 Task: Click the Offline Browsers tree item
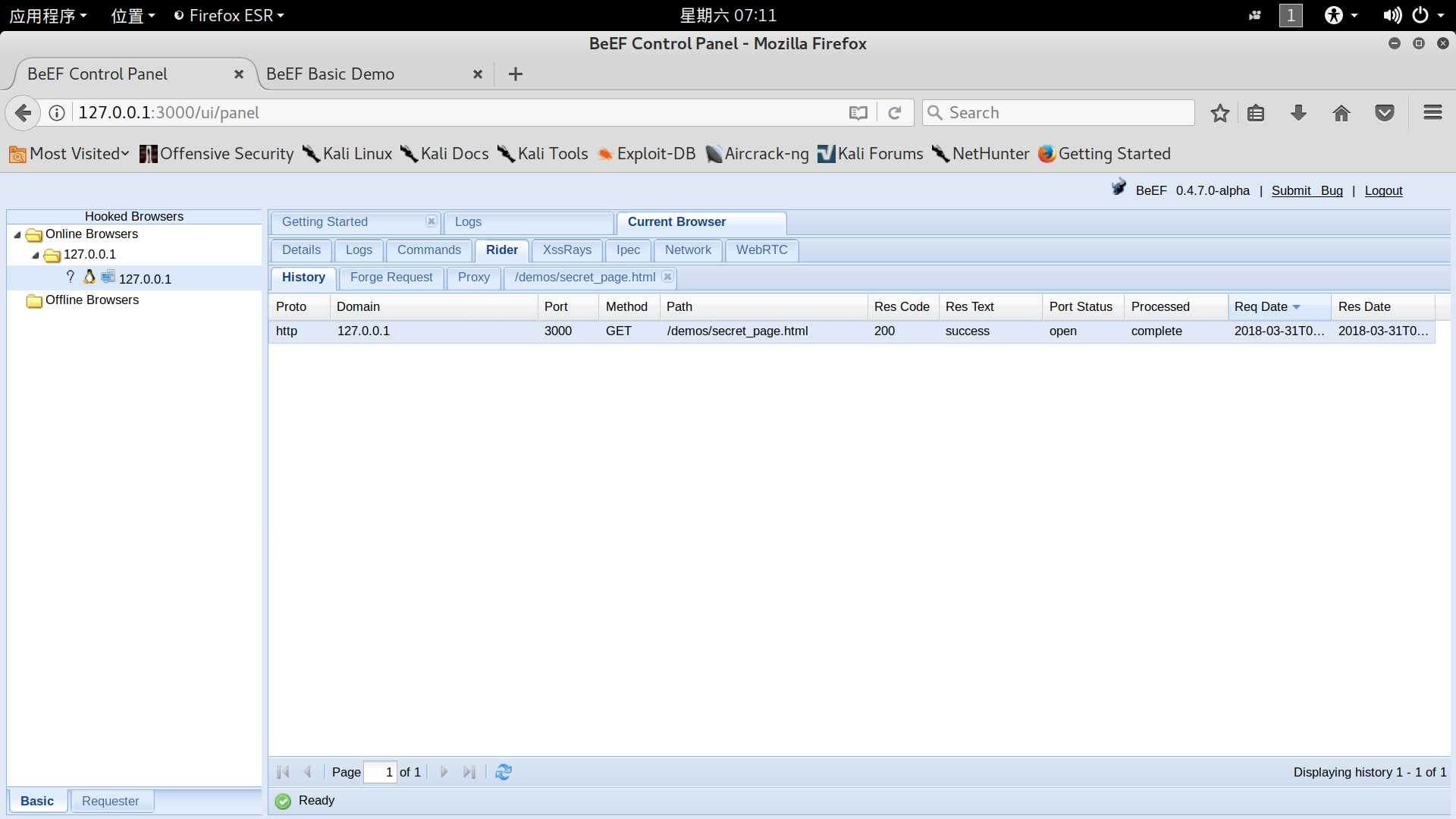[x=92, y=299]
